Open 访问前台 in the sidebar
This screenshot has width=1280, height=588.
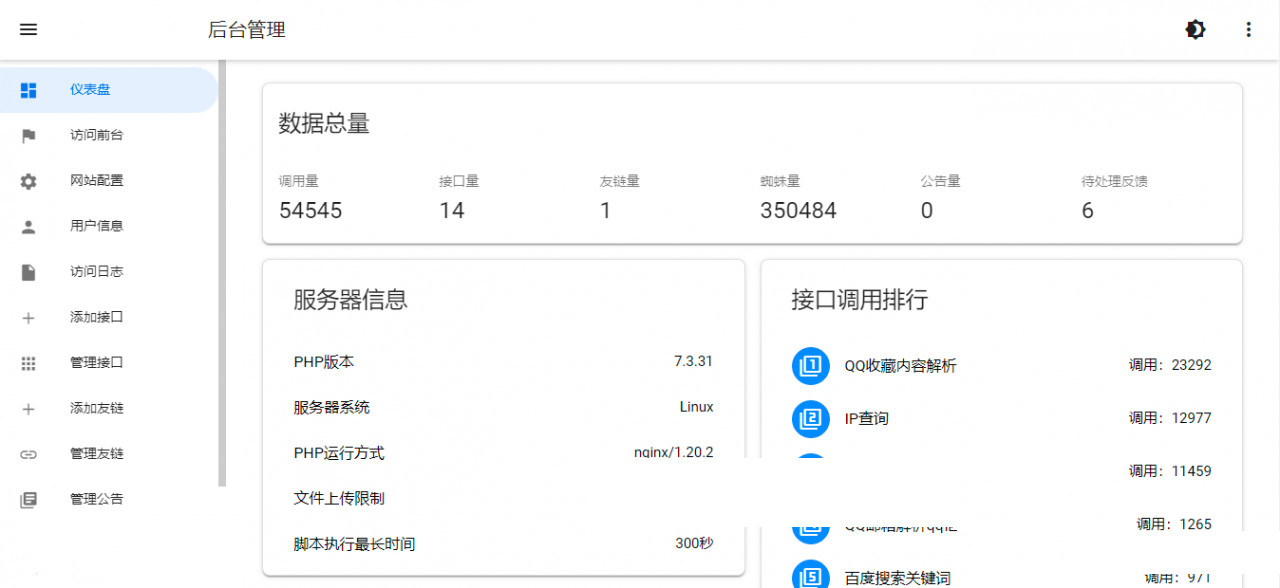pyautogui.click(x=108, y=136)
